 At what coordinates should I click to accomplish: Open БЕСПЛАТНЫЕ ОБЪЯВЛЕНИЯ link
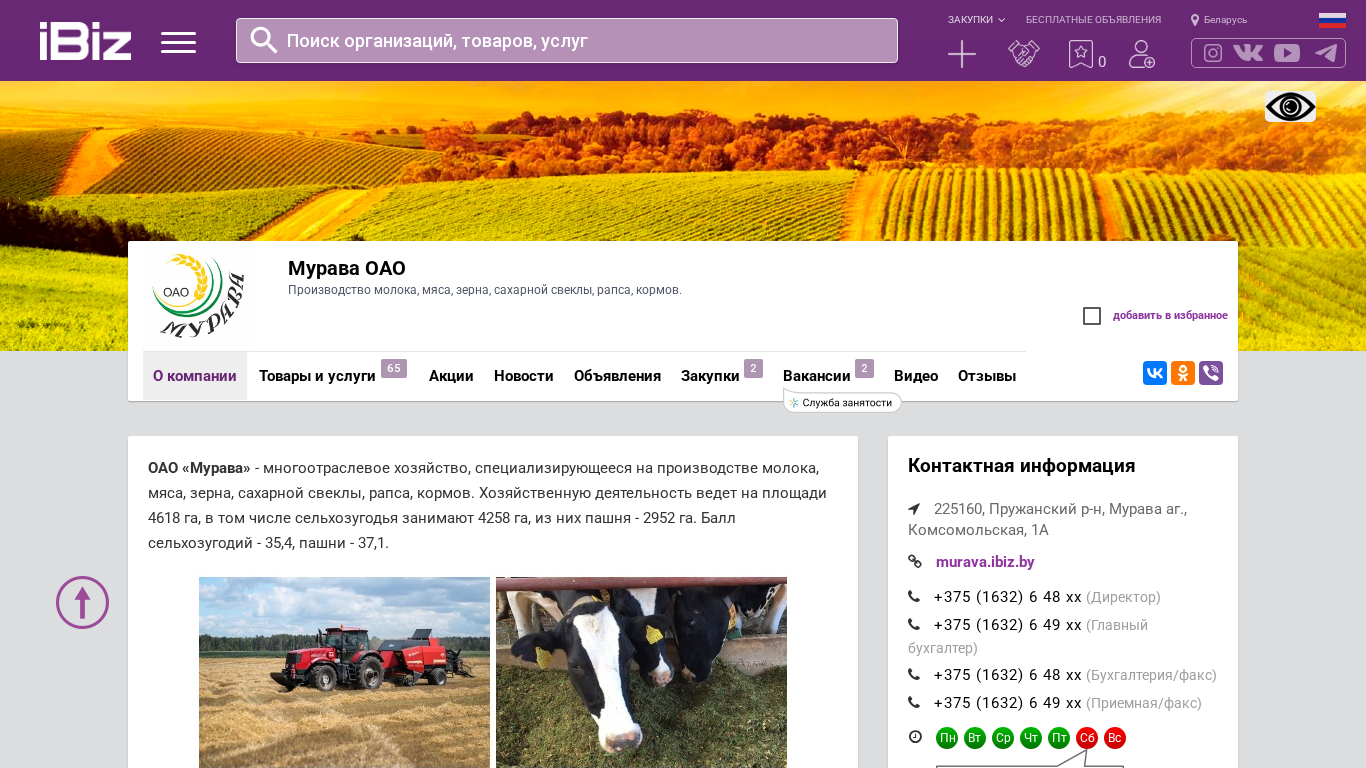point(1093,20)
